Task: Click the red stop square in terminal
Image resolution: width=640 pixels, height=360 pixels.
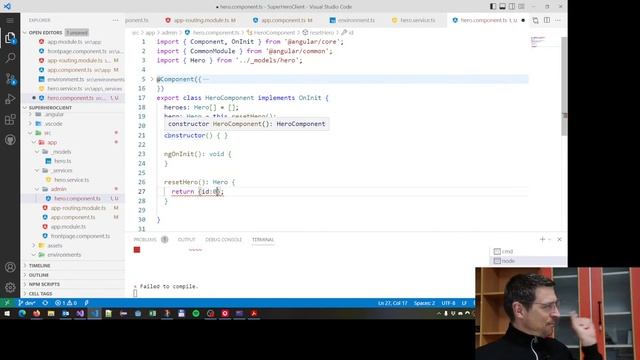Action: pos(137,250)
